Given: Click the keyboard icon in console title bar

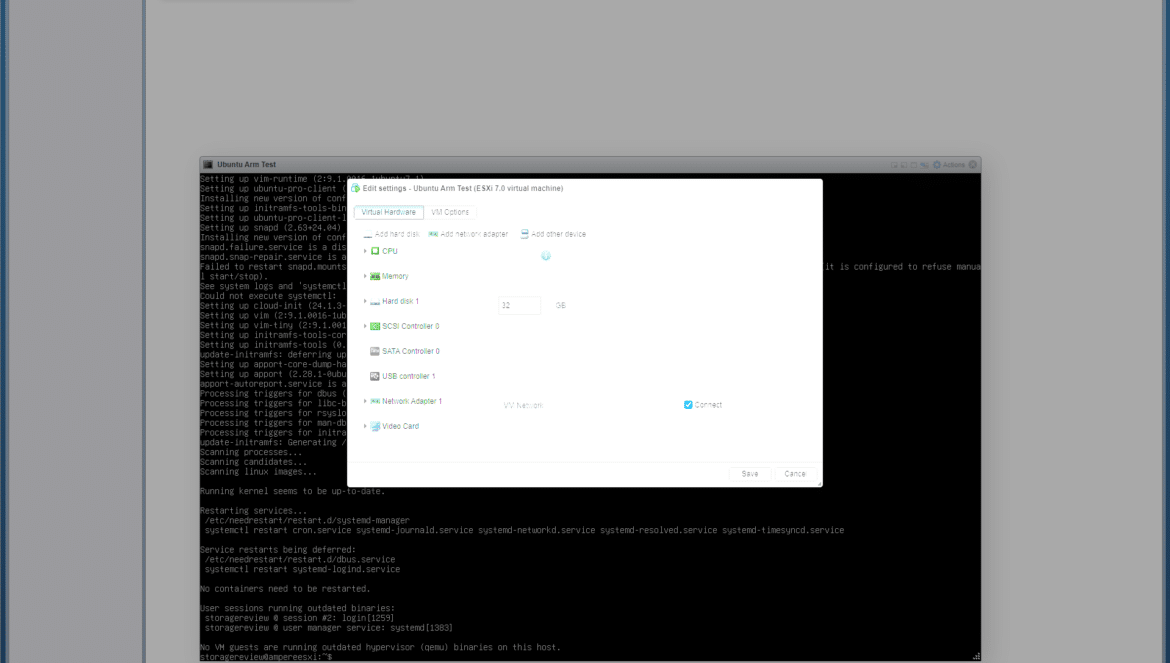Looking at the screenshot, I should [x=925, y=165].
